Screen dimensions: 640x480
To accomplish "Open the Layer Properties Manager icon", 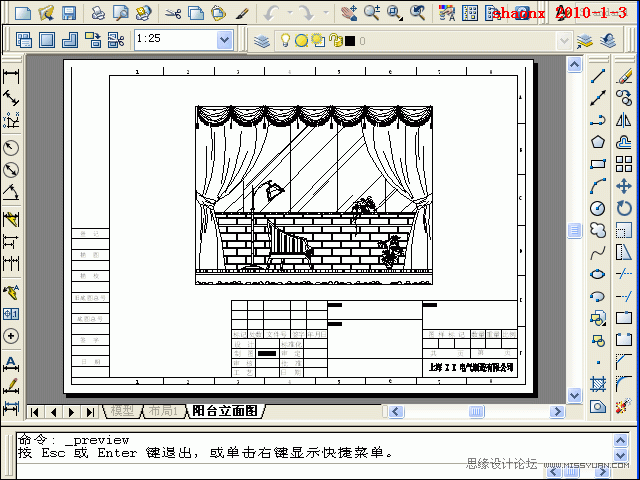I will [261, 41].
